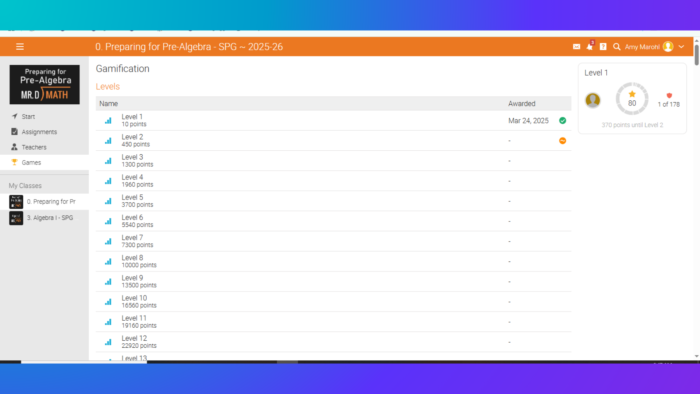Click the Level 2 bar chart icon
This screenshot has width=700, height=394.
pyautogui.click(x=108, y=141)
